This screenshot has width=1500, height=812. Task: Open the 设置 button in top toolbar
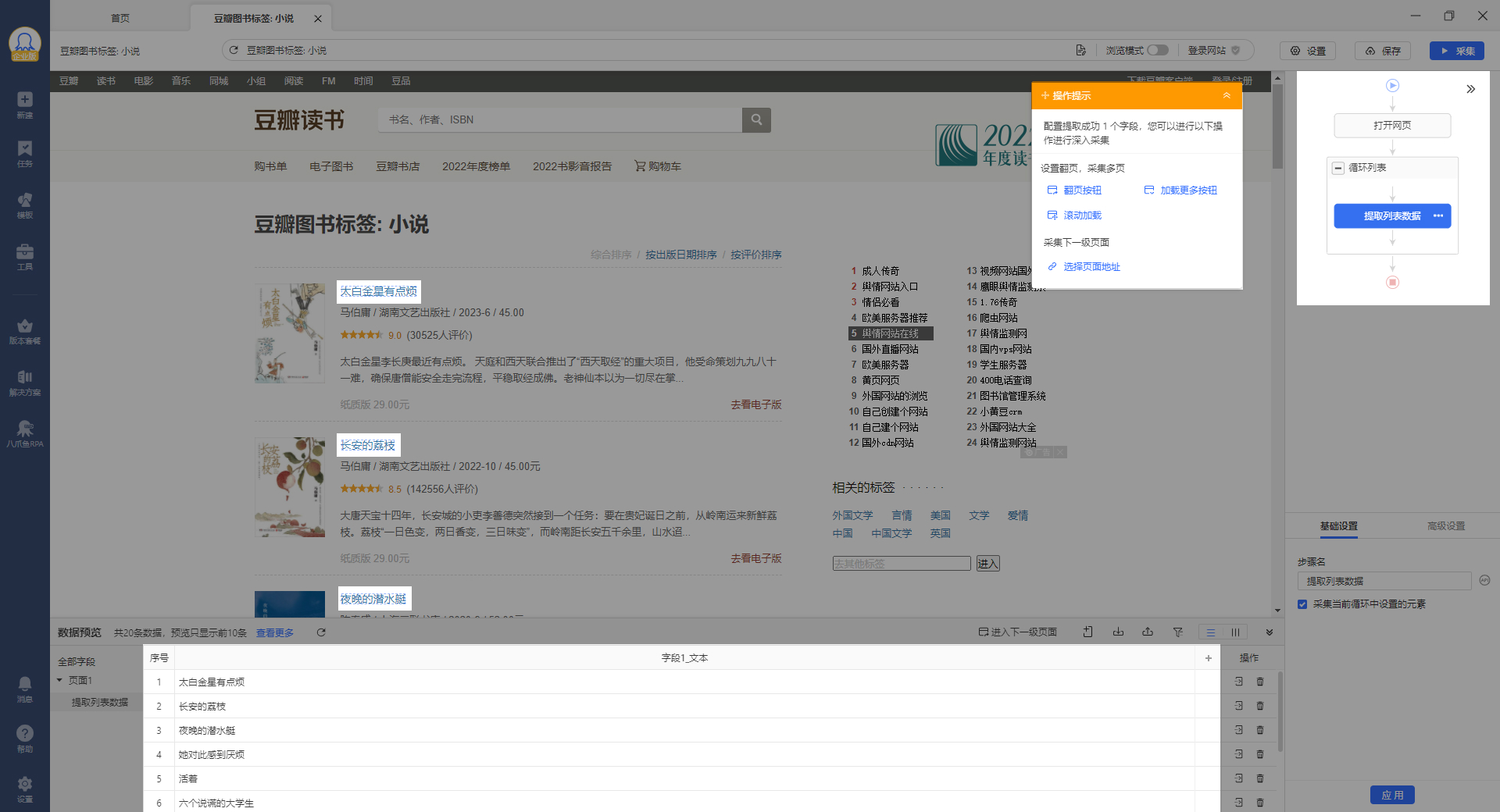pos(1308,51)
